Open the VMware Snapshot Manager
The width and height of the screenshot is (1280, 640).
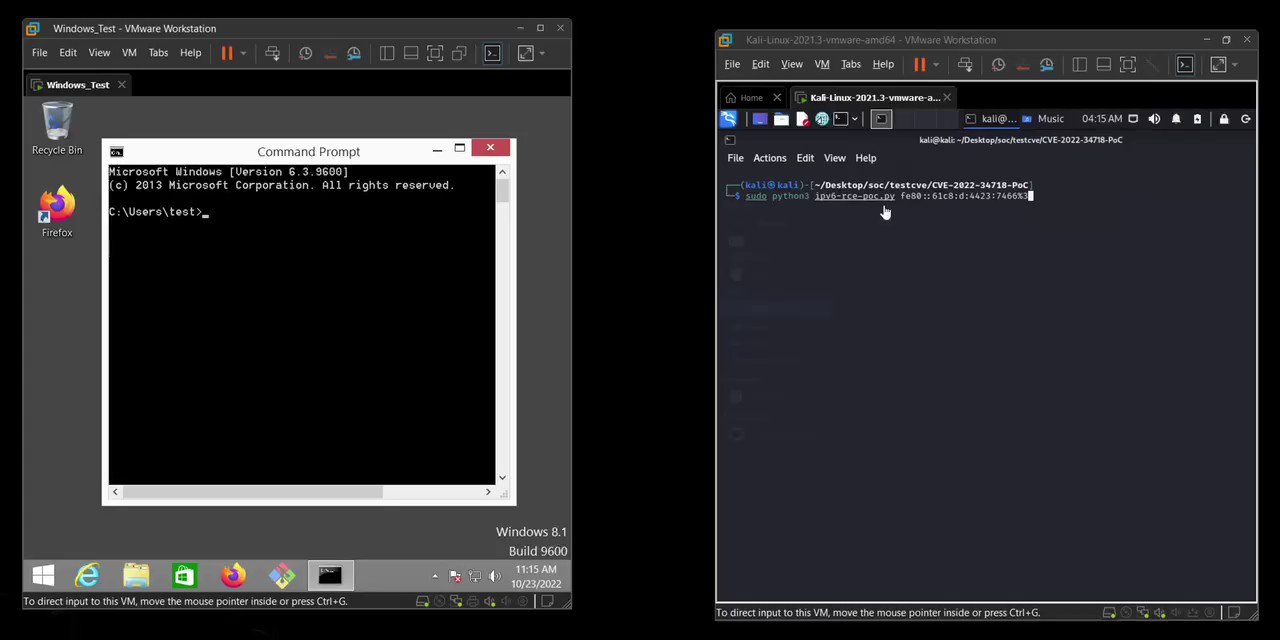(x=354, y=53)
